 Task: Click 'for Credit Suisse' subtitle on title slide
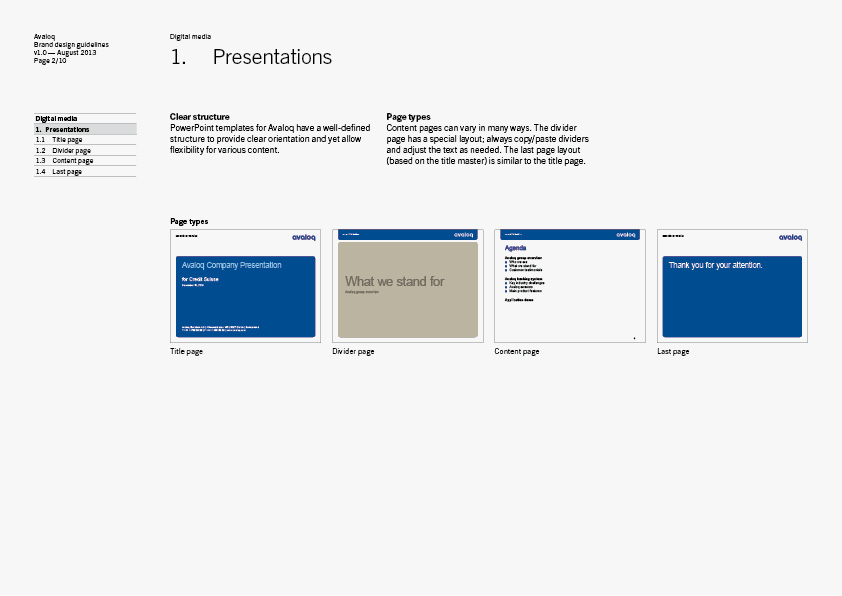pos(200,279)
